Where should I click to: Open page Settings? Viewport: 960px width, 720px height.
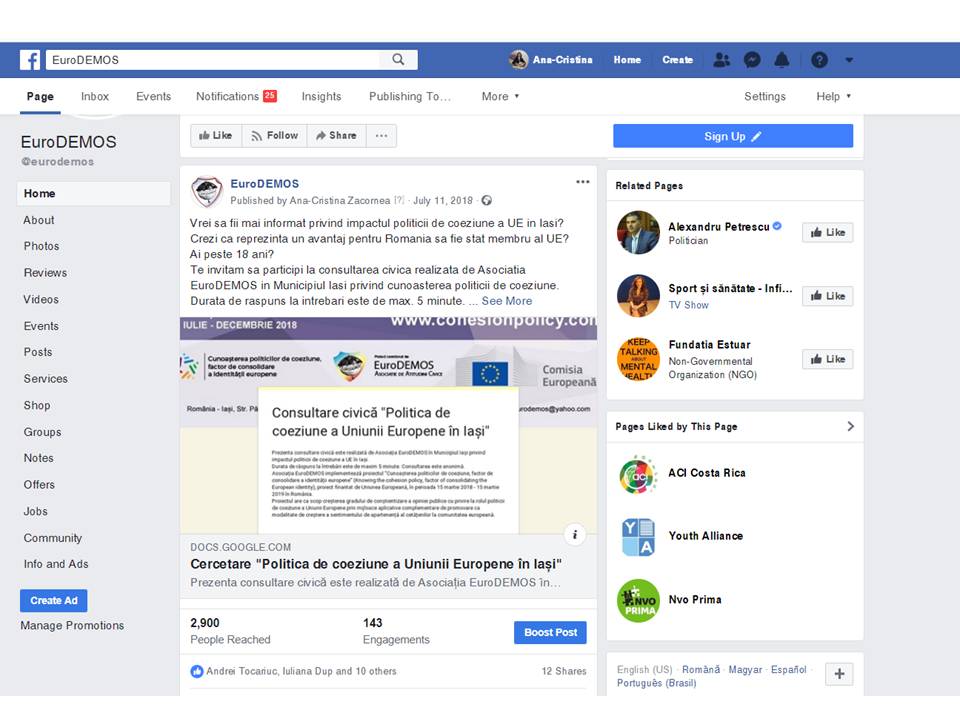[765, 97]
